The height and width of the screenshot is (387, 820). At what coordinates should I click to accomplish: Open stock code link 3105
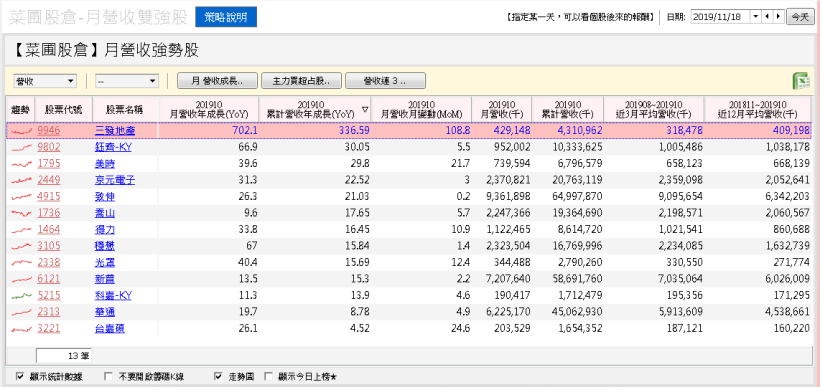(49, 246)
